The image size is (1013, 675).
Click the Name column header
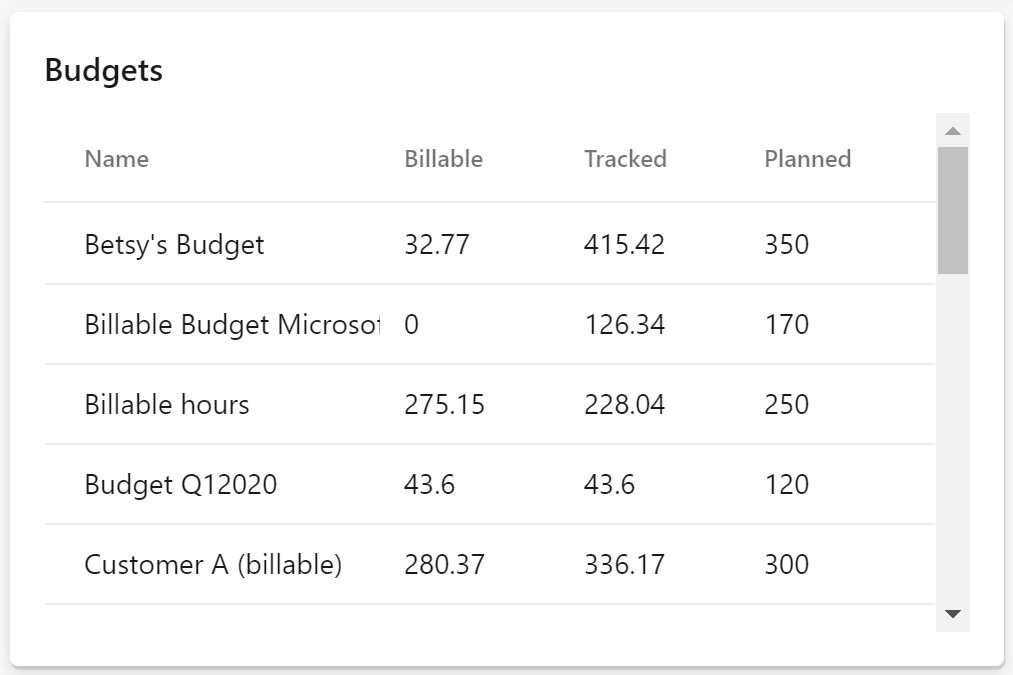coord(117,159)
